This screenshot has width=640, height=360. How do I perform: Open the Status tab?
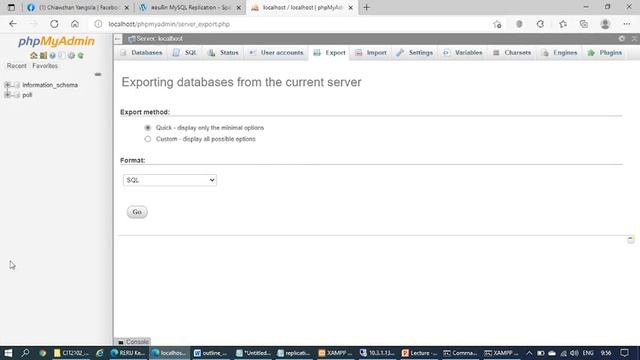coord(223,53)
